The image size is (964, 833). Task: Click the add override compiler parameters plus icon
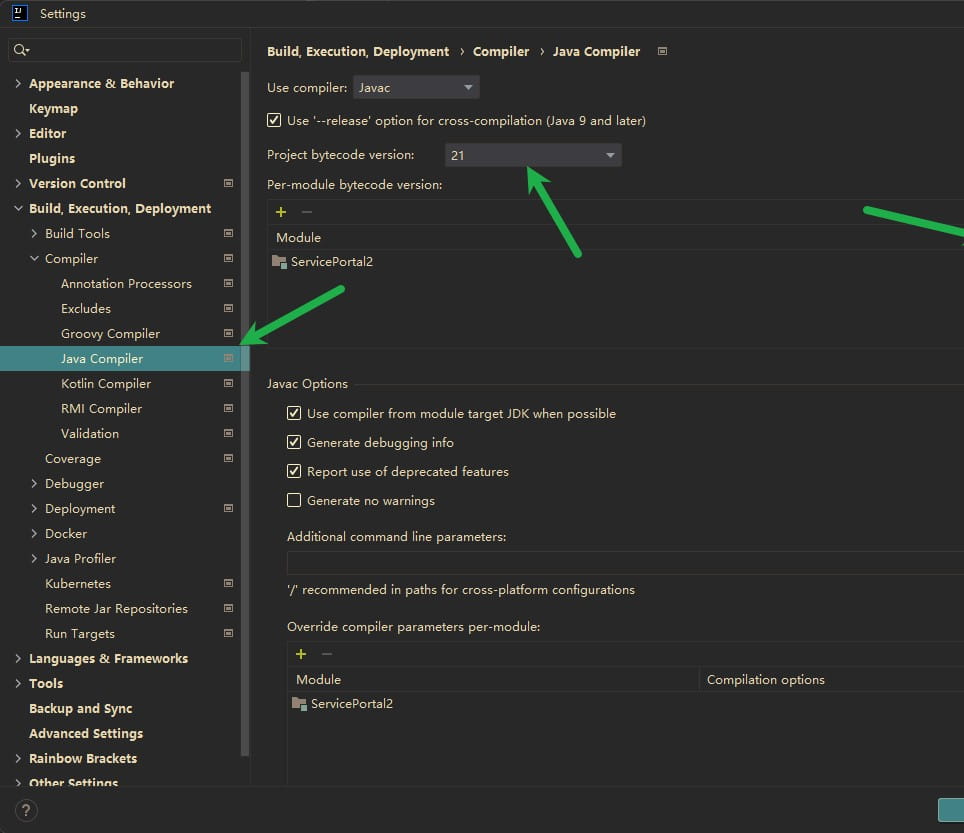coord(301,654)
